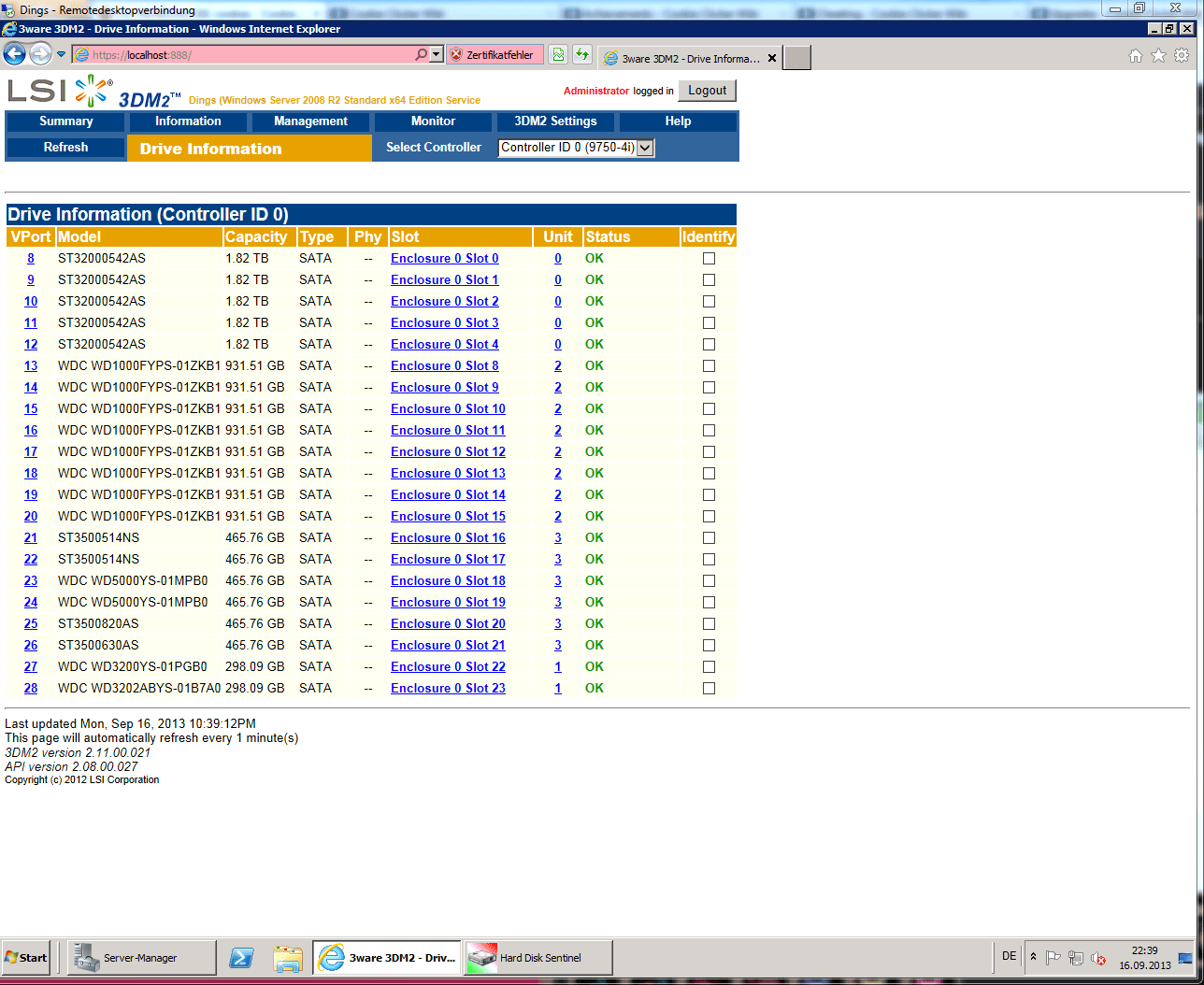This screenshot has height=985, width=1204.
Task: Check Identify box for VPort 16
Action: [709, 431]
